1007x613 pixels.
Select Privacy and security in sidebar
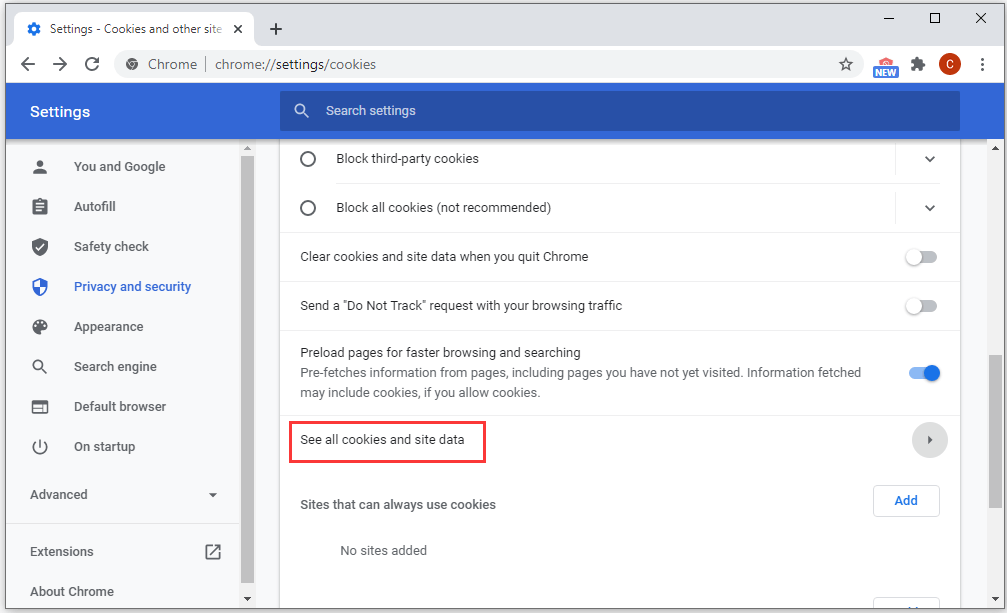click(x=132, y=286)
